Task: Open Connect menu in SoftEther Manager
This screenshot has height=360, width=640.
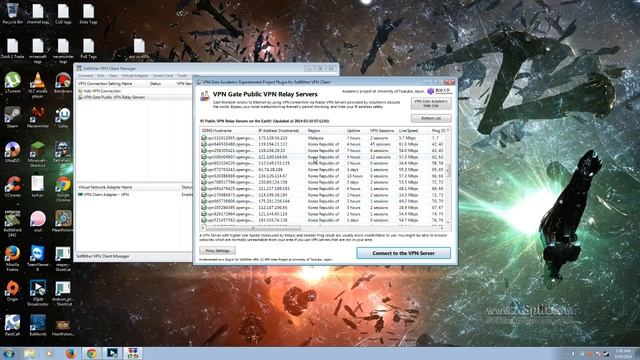Action: pyautogui.click(x=85, y=76)
